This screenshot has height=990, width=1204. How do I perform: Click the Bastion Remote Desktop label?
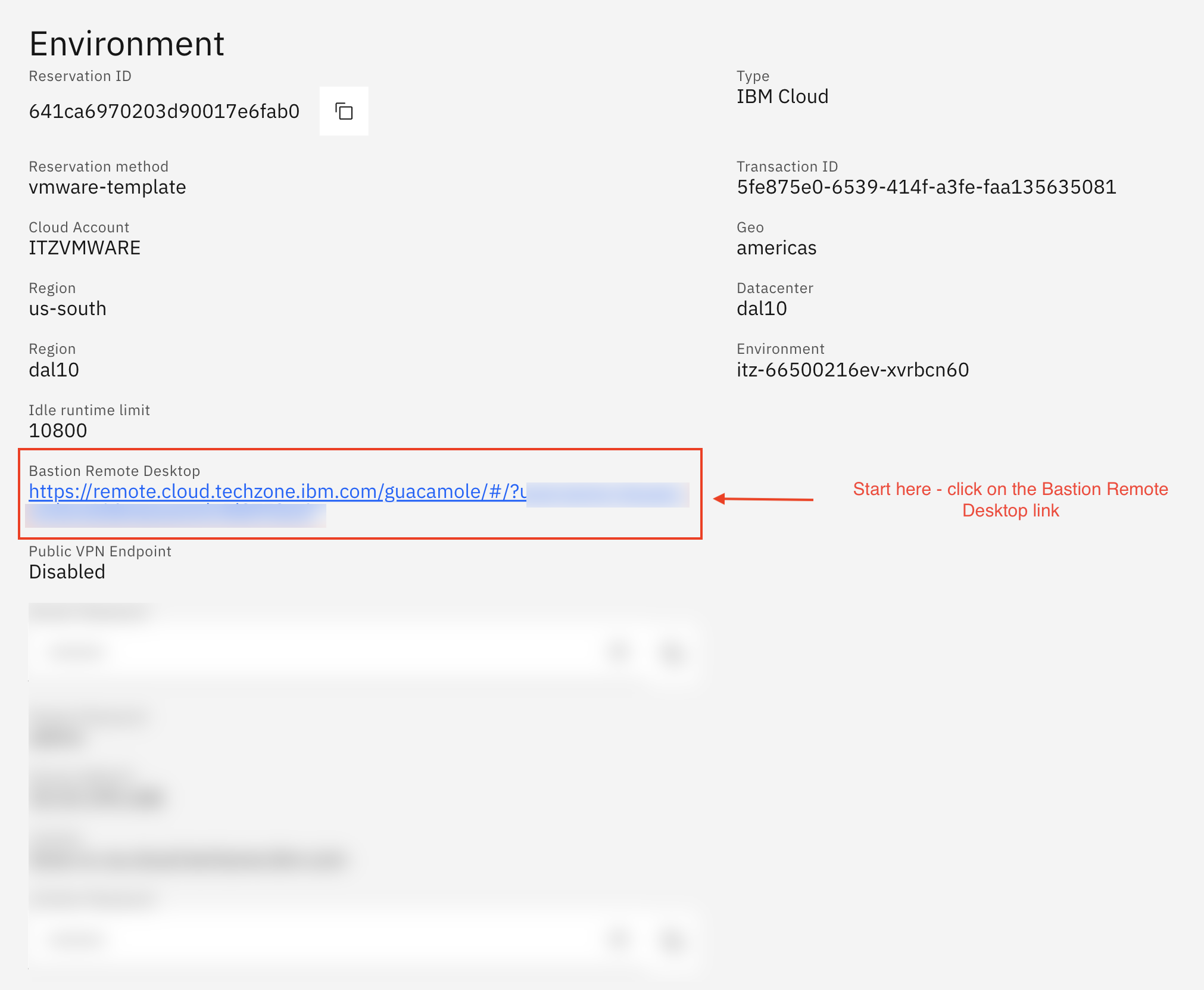click(114, 471)
